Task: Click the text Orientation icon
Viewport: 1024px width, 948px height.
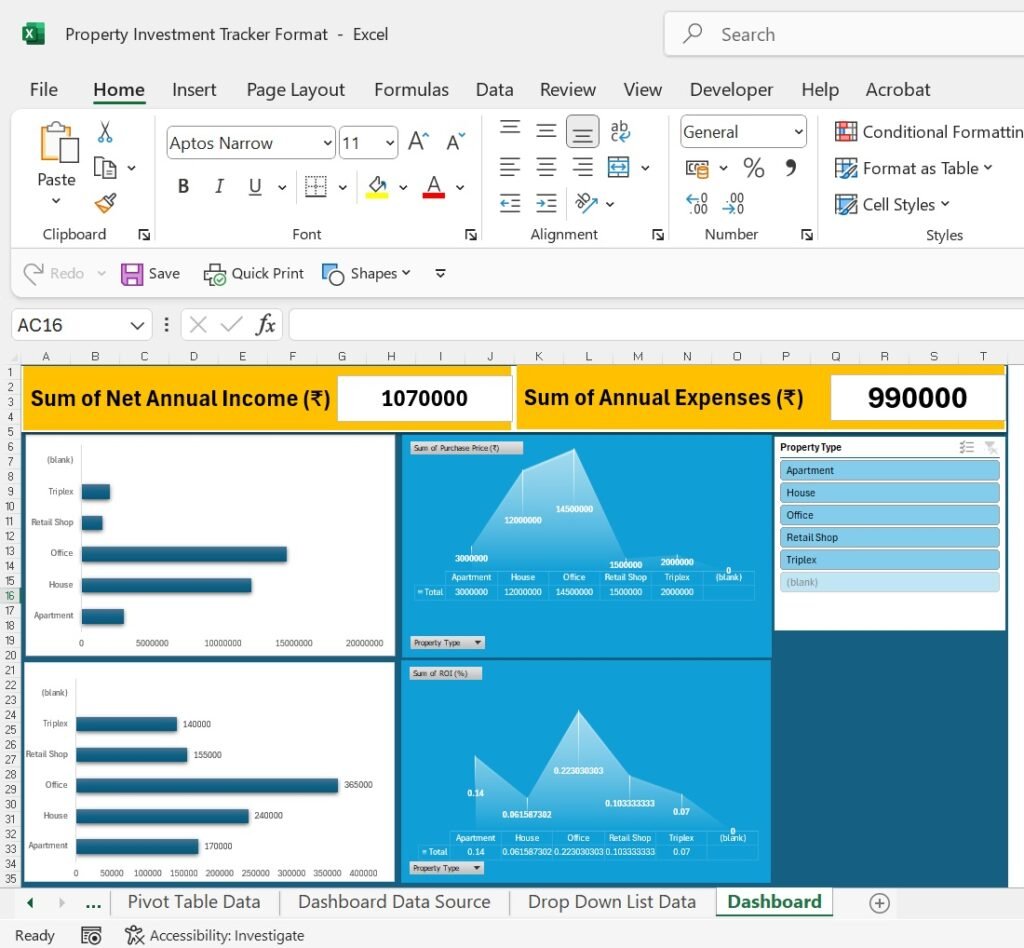Action: pos(586,203)
